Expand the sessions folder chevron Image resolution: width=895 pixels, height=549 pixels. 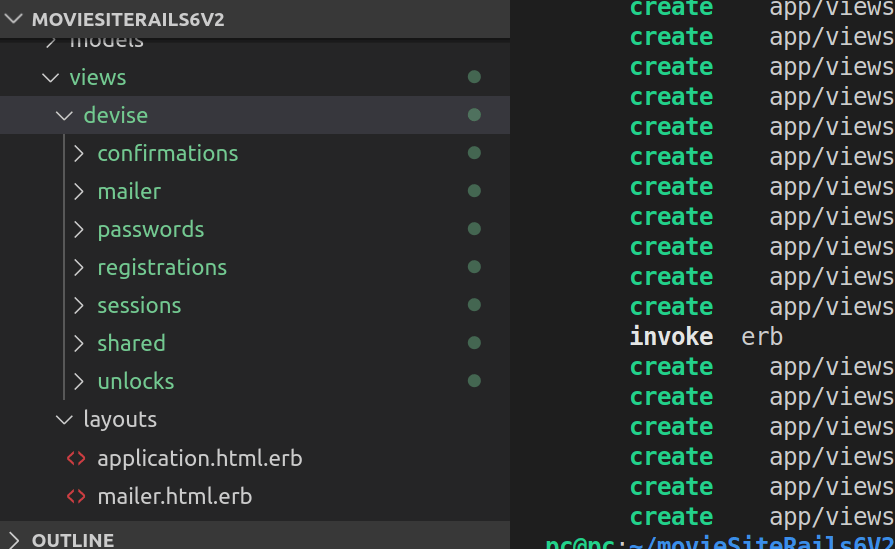(79, 305)
